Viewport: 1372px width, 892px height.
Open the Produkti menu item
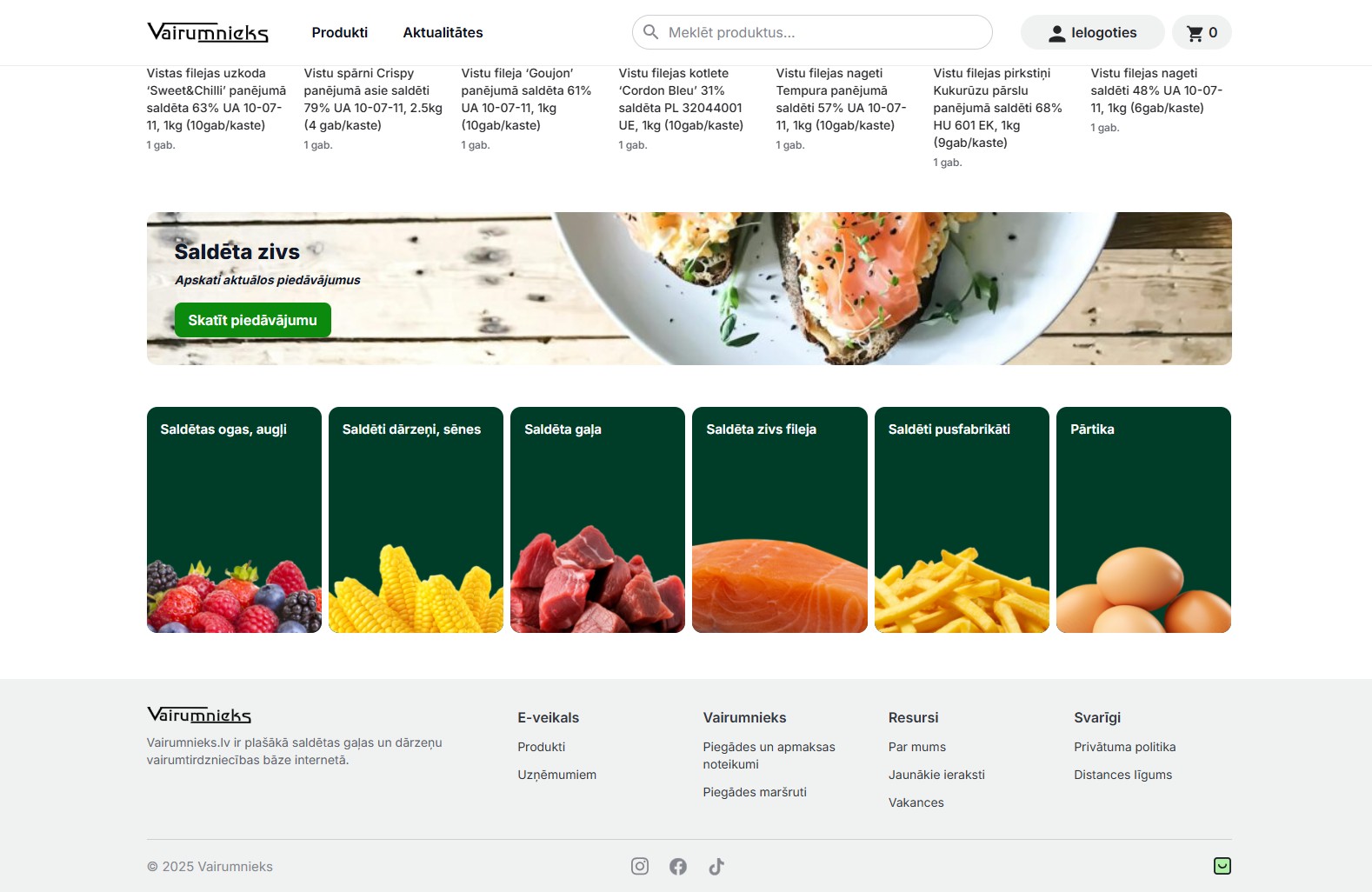point(340,32)
